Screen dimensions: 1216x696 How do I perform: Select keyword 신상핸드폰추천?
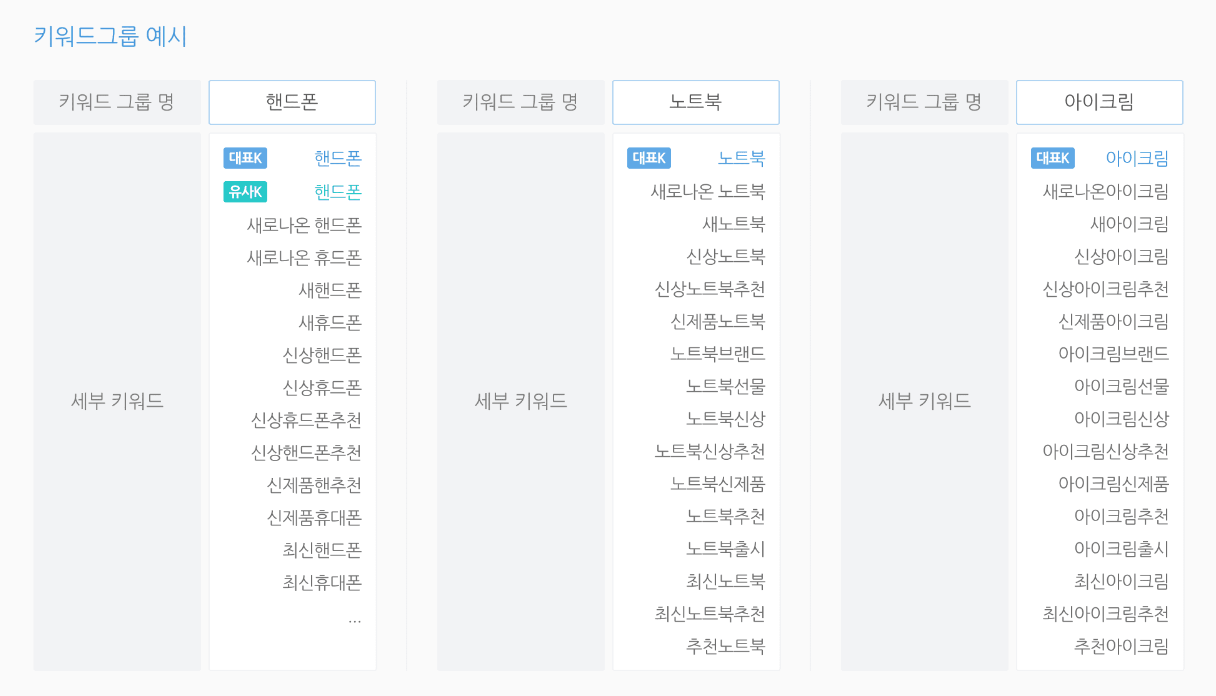pos(306,453)
